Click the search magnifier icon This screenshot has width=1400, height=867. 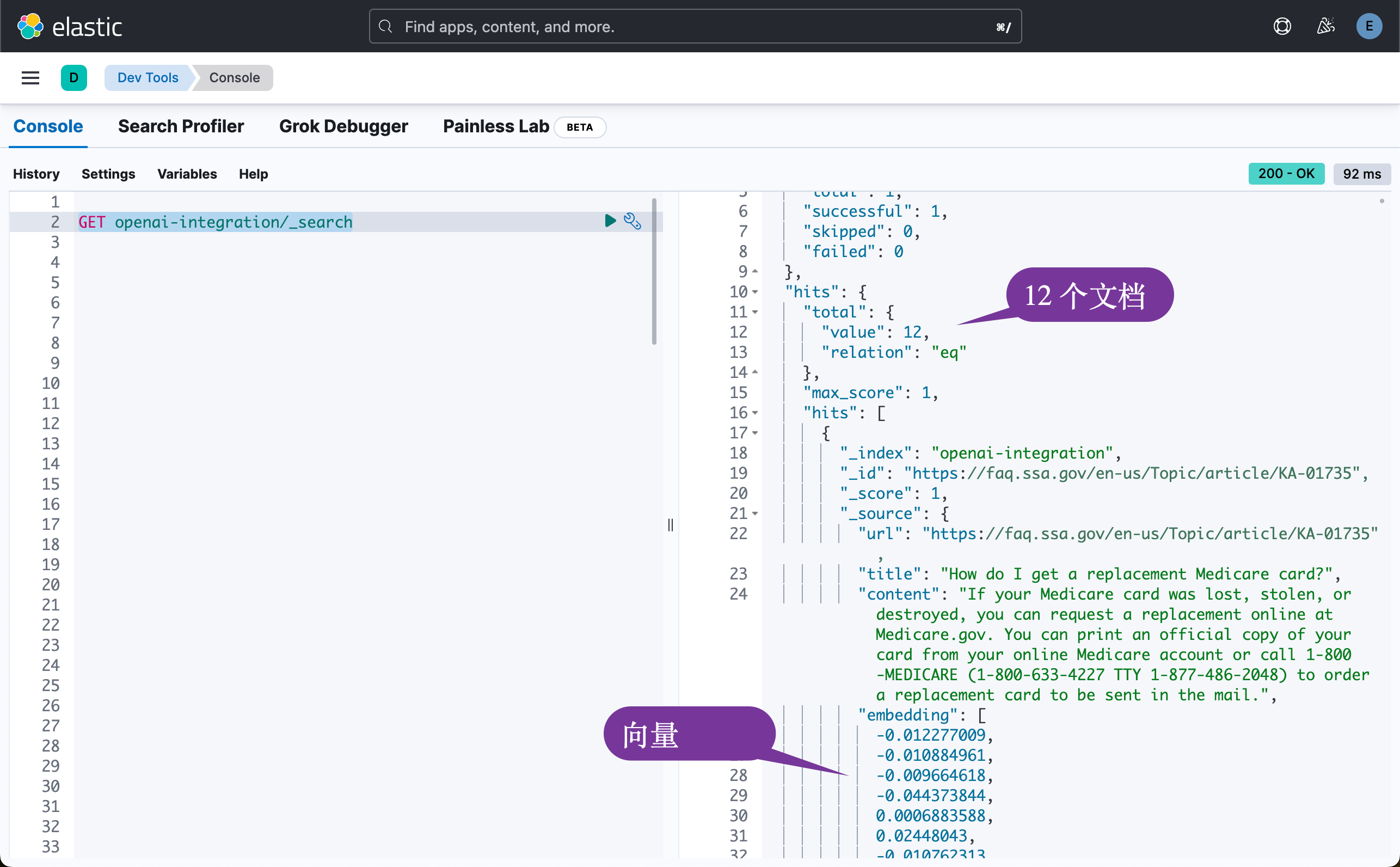tap(385, 26)
